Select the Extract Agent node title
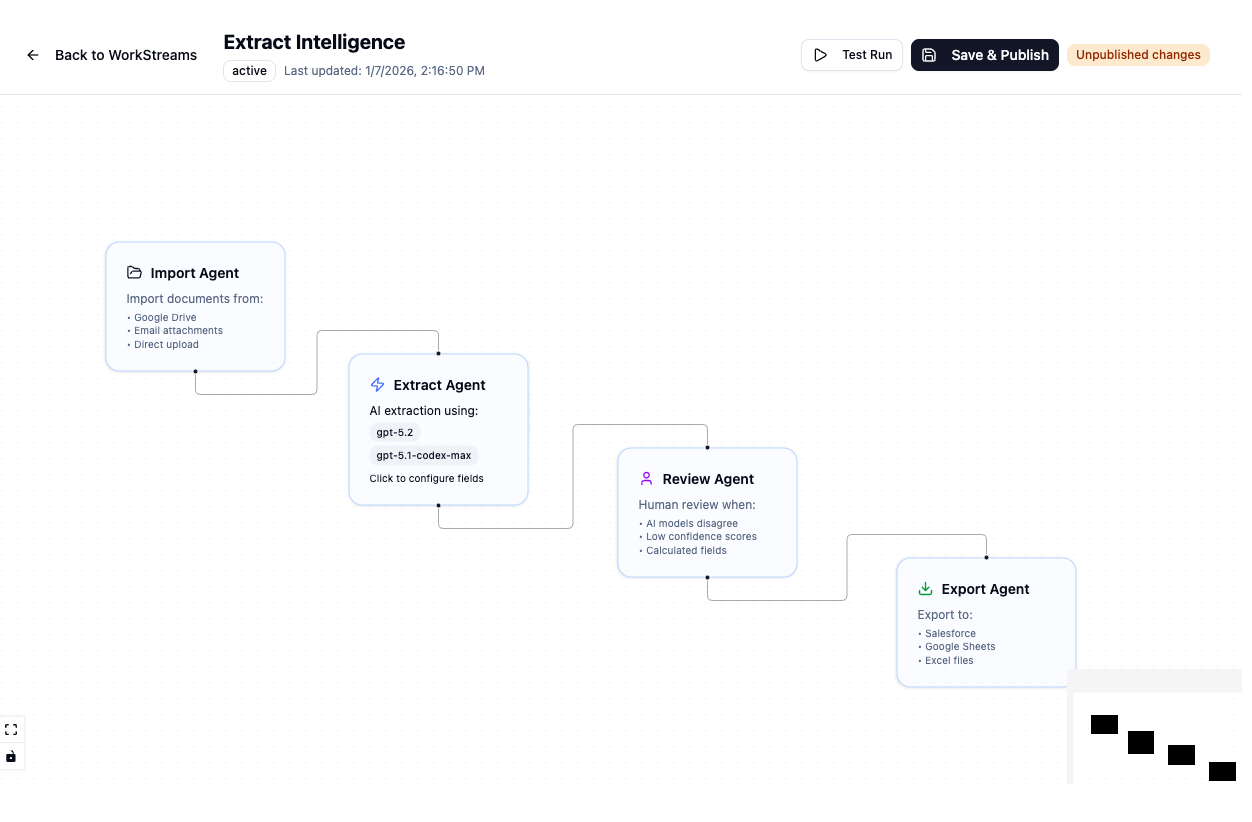 [x=439, y=385]
